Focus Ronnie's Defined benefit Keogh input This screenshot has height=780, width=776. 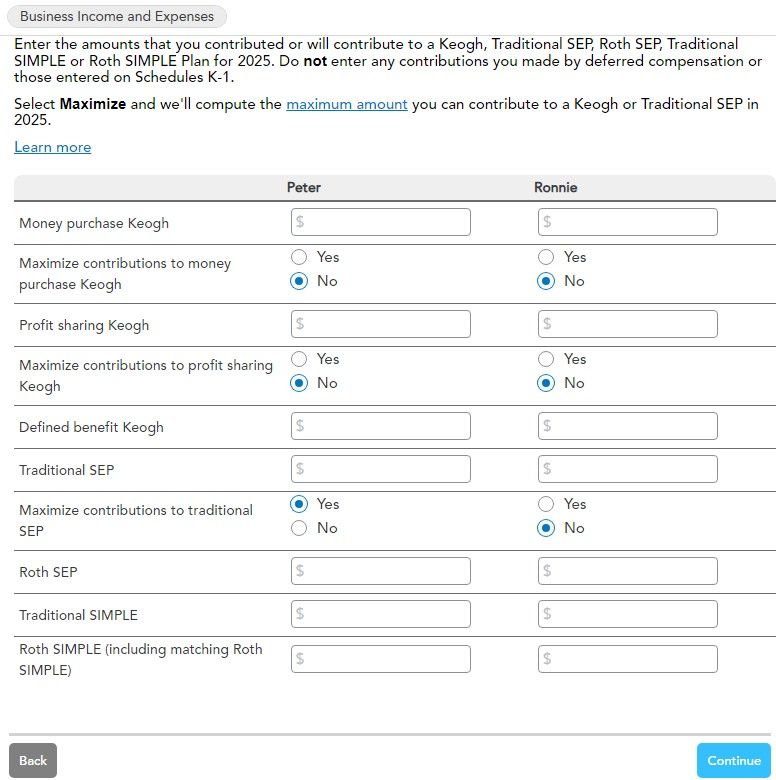click(x=627, y=426)
